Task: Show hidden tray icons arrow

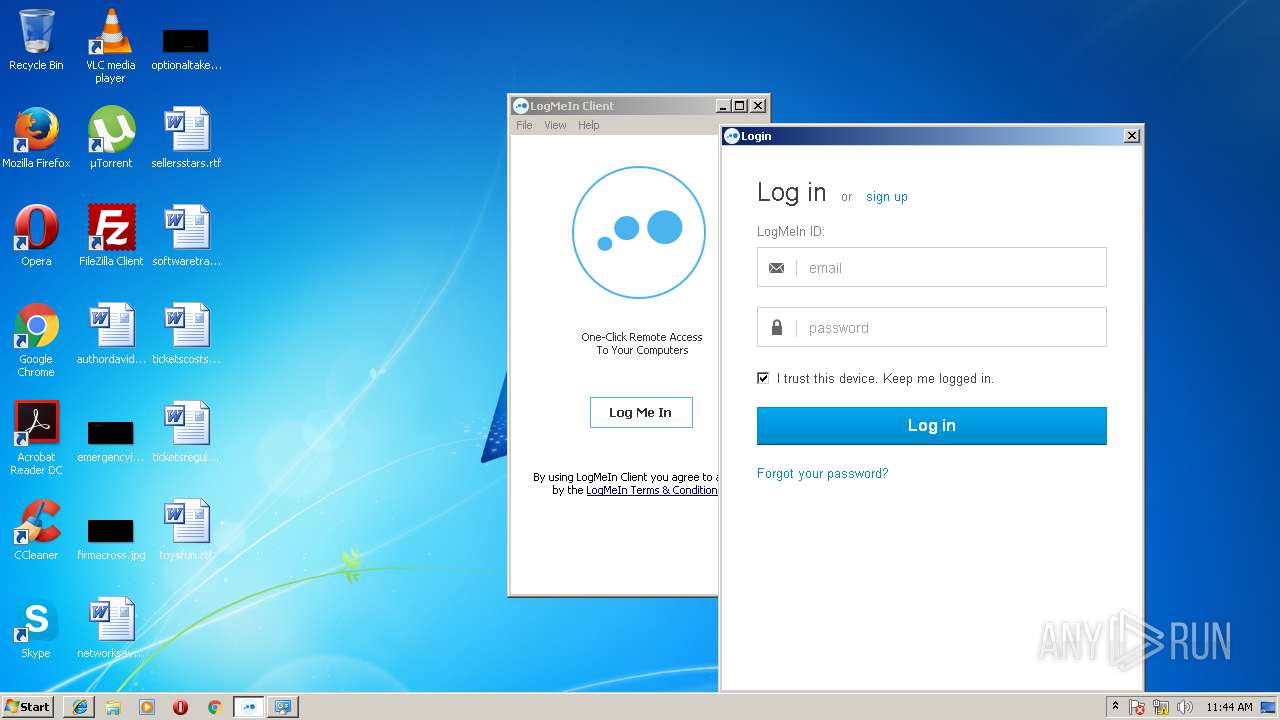Action: click(1115, 706)
